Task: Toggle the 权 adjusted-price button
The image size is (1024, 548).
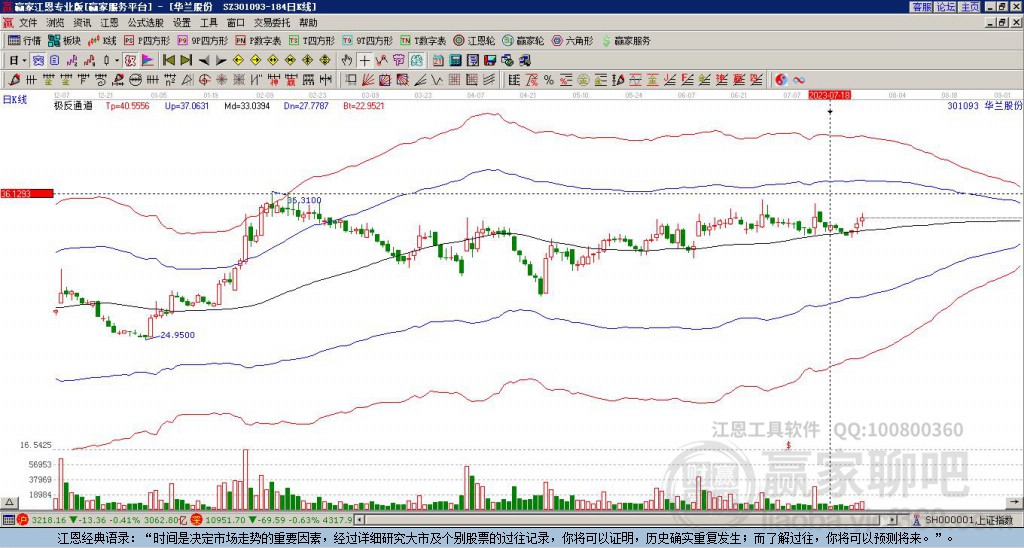Action: [130, 61]
